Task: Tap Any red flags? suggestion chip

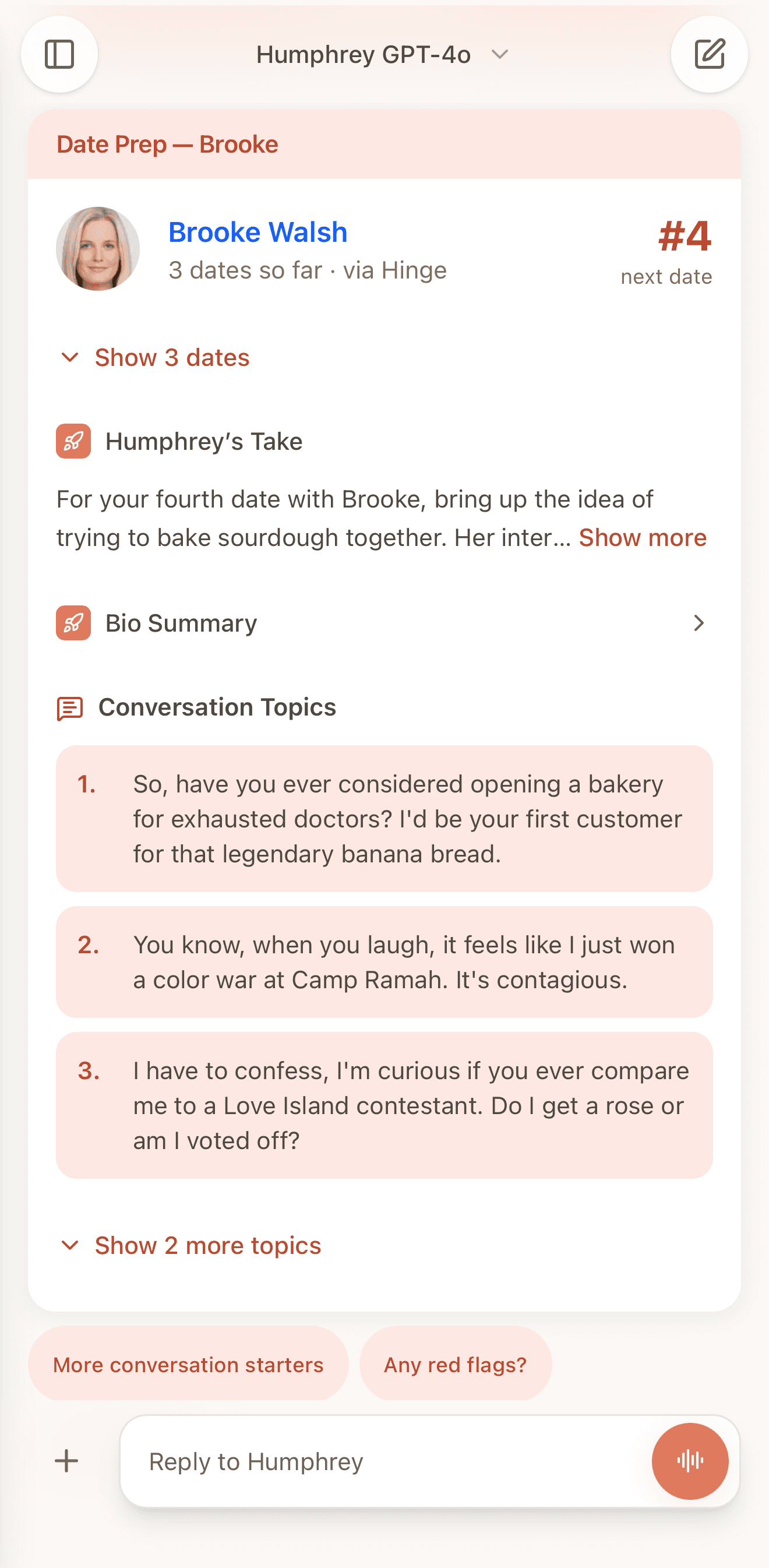Action: click(455, 1364)
